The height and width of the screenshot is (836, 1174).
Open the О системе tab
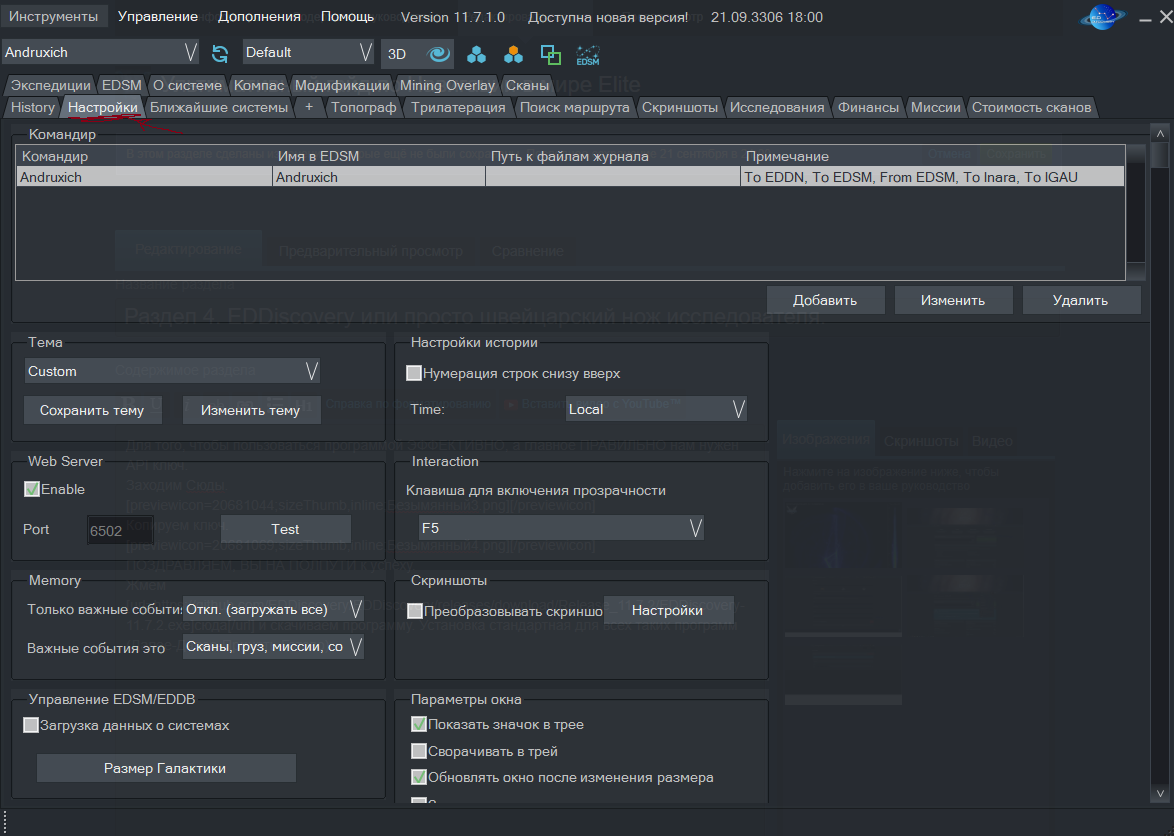tap(187, 85)
